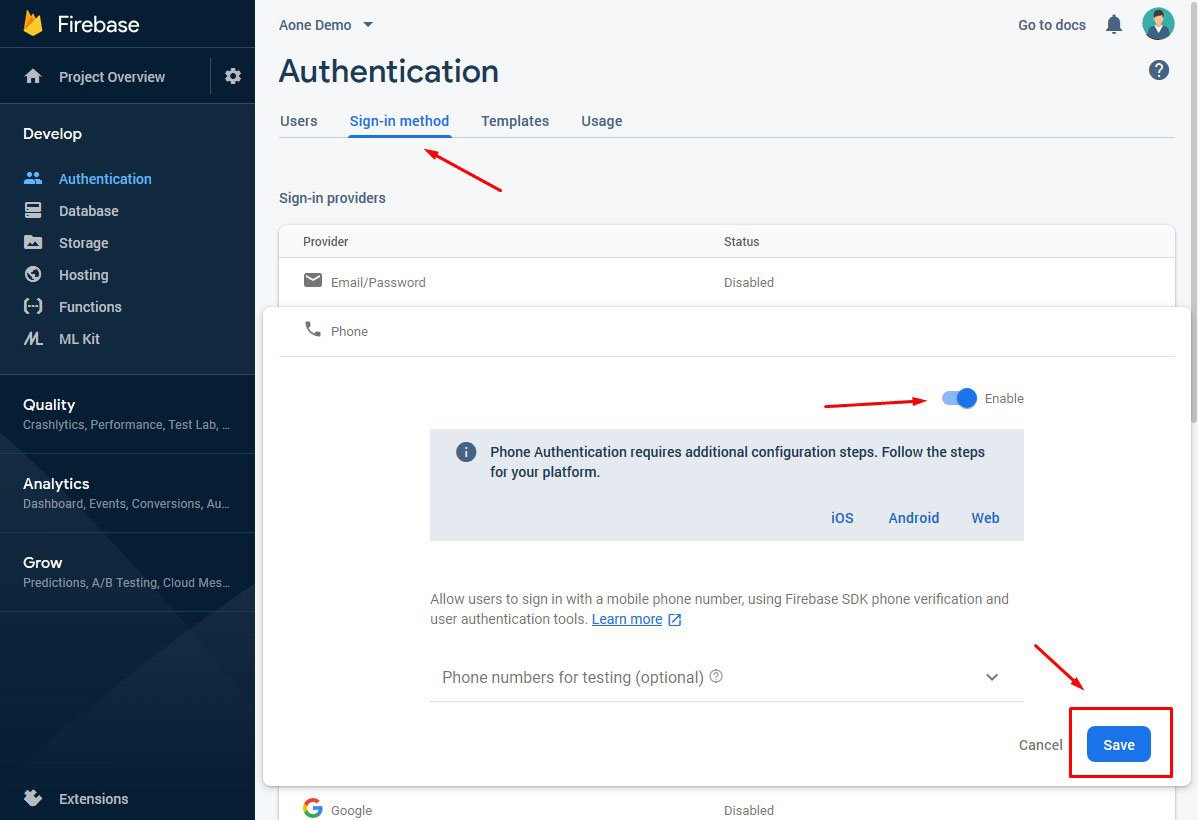The image size is (1198, 820).
Task: Open the Usage tab
Action: 601,121
